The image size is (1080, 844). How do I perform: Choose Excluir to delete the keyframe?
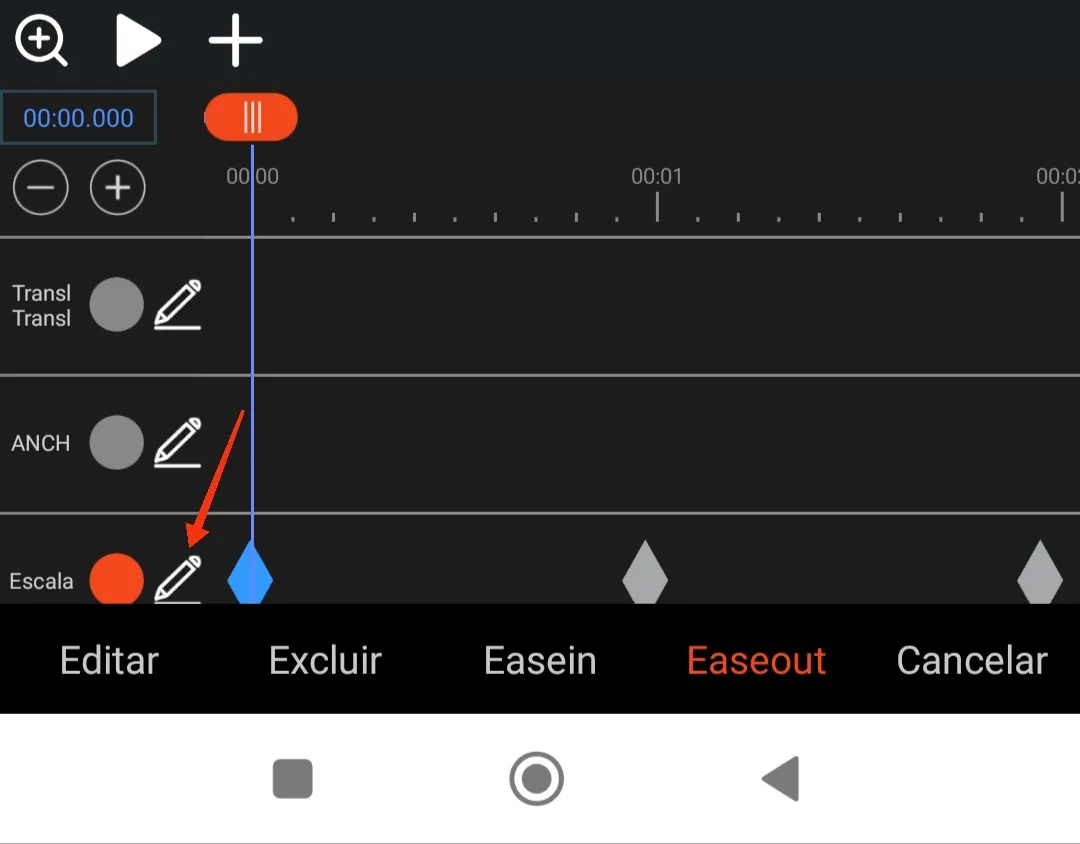[x=325, y=660]
